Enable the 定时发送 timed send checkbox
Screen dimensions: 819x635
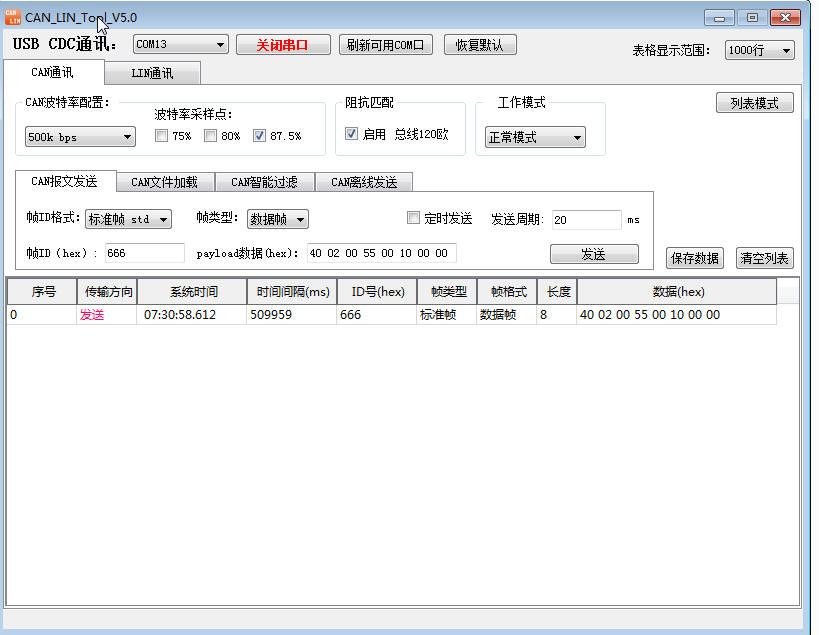point(413,218)
